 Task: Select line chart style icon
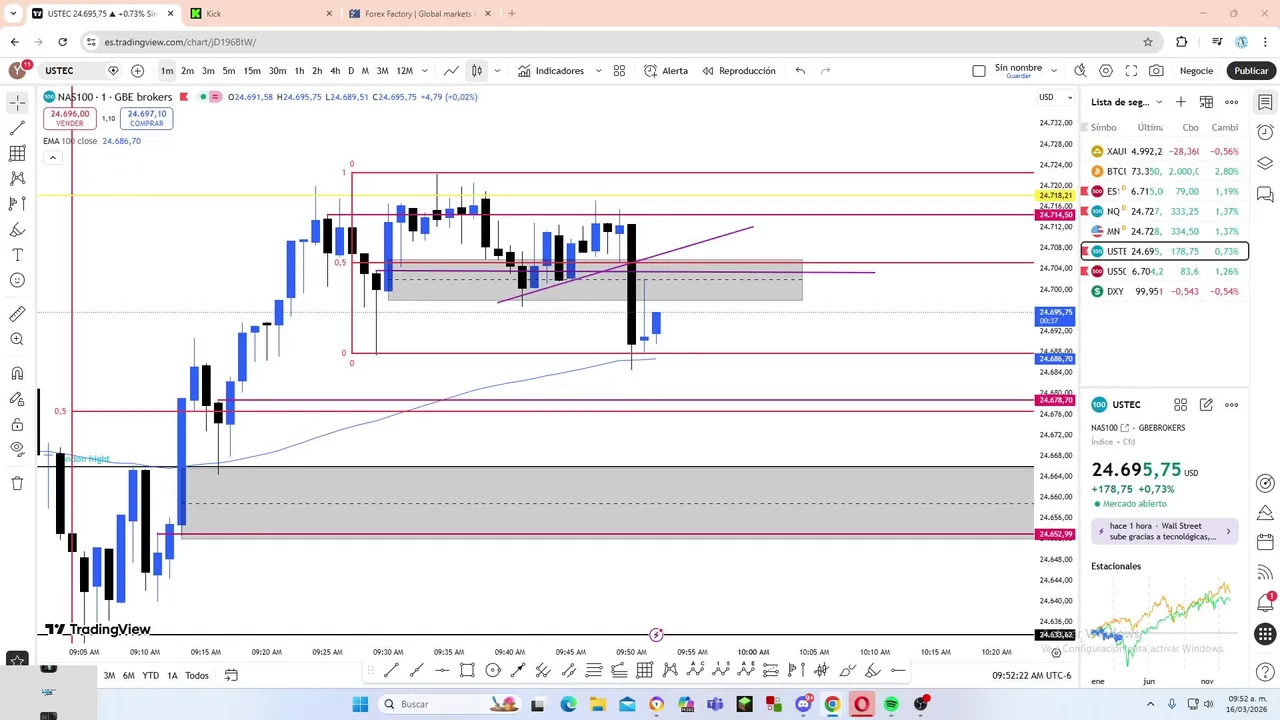point(452,71)
